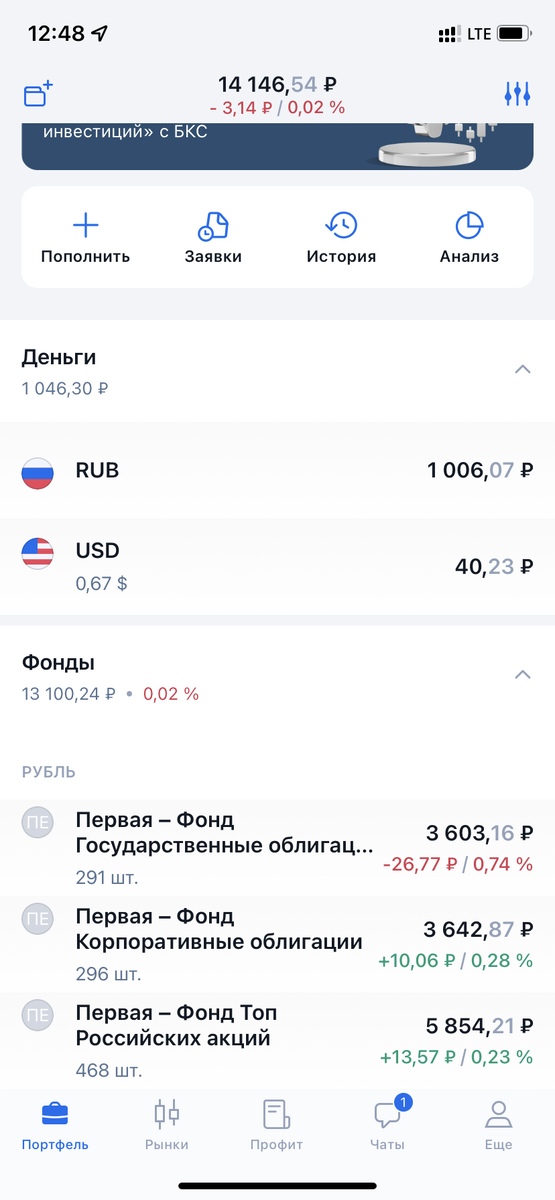Open Первая Фонд Топ Российских акций
555x1200 pixels.
click(x=277, y=1041)
